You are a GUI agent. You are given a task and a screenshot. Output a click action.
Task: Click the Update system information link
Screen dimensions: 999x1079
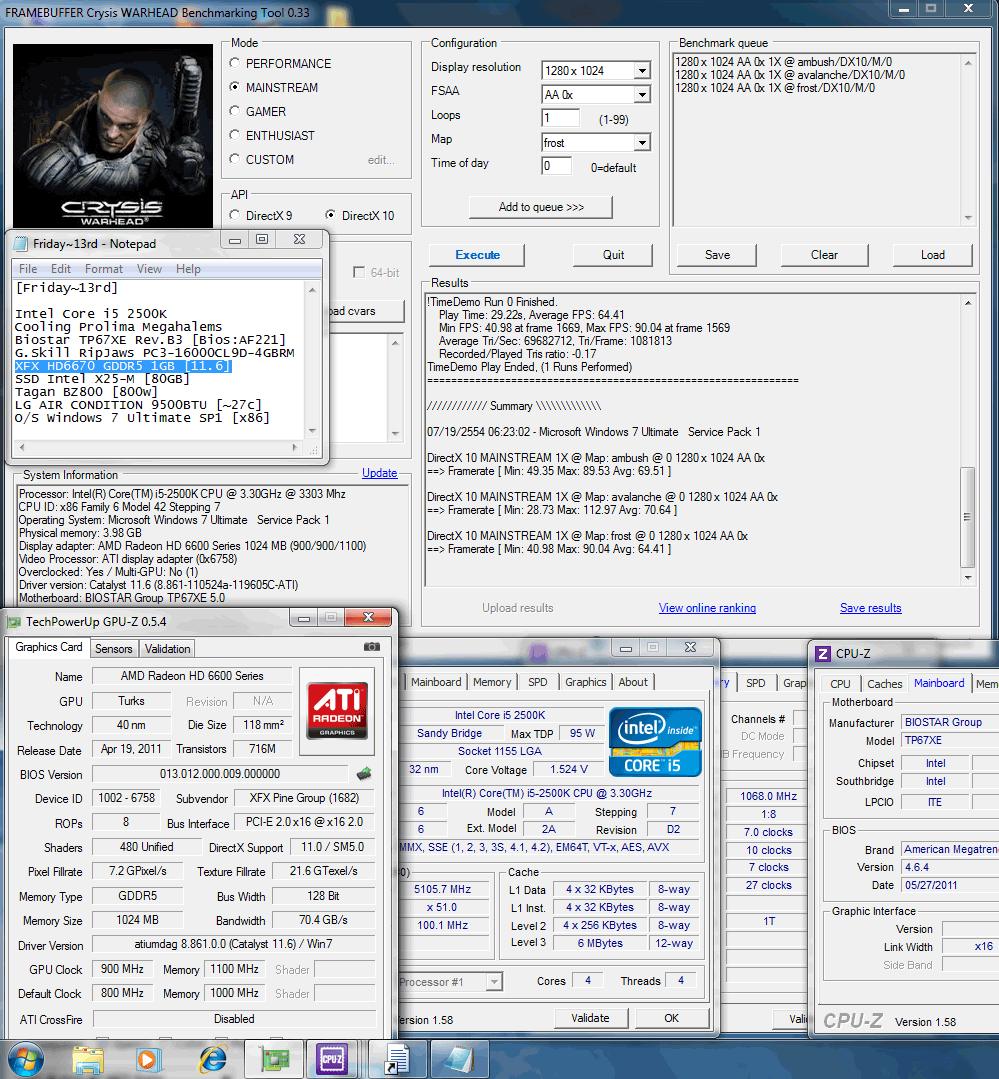(380, 473)
